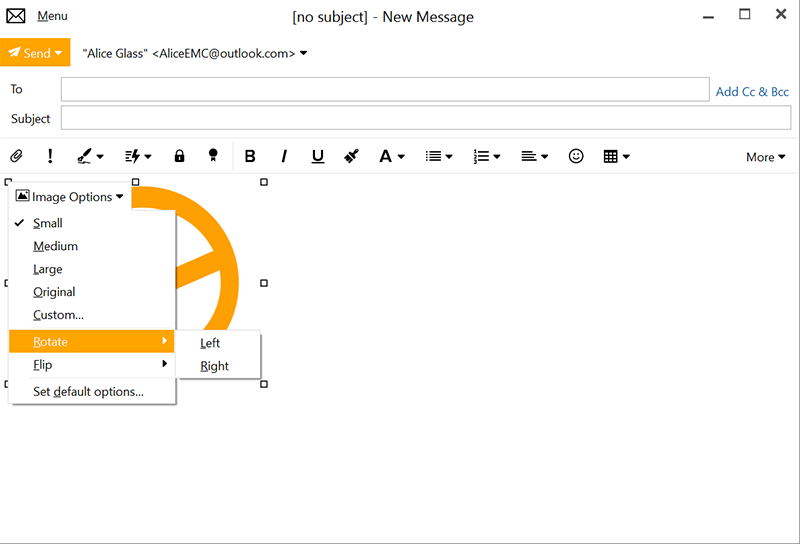
Task: Toggle the digital signing certificate icon
Action: click(x=213, y=156)
